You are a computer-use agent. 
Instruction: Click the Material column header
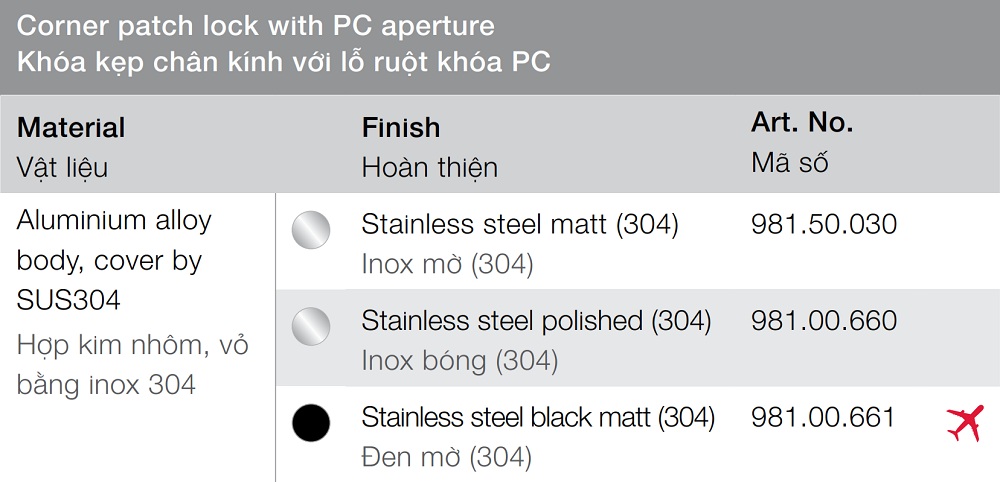coord(71,128)
